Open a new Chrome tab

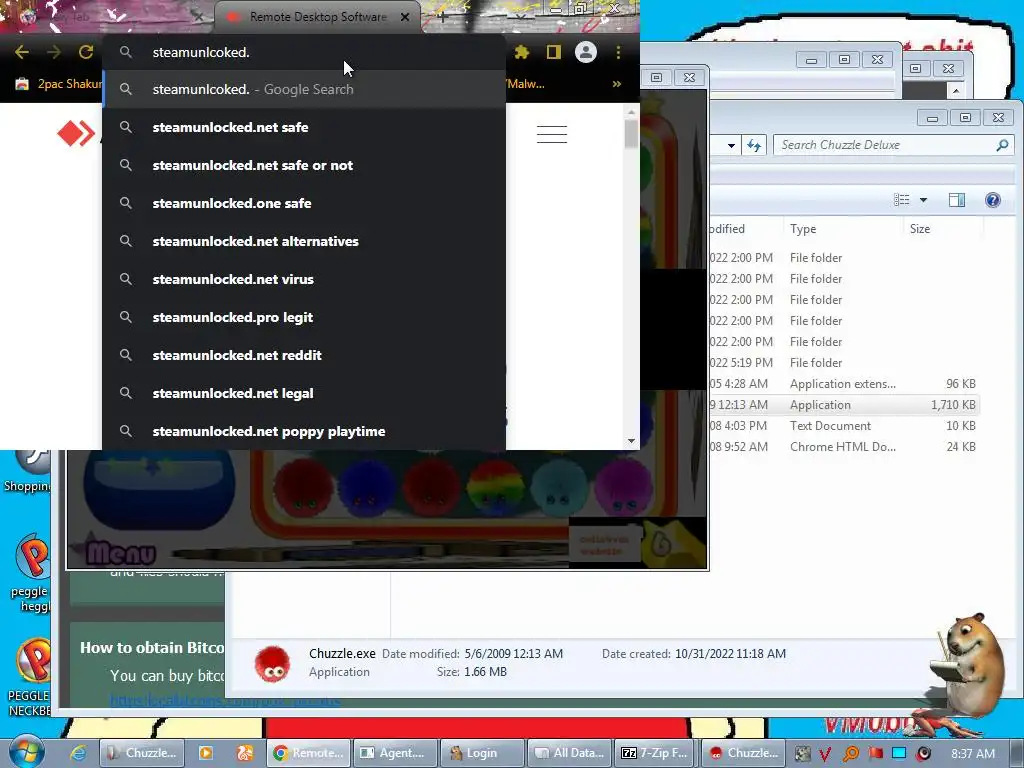442,17
